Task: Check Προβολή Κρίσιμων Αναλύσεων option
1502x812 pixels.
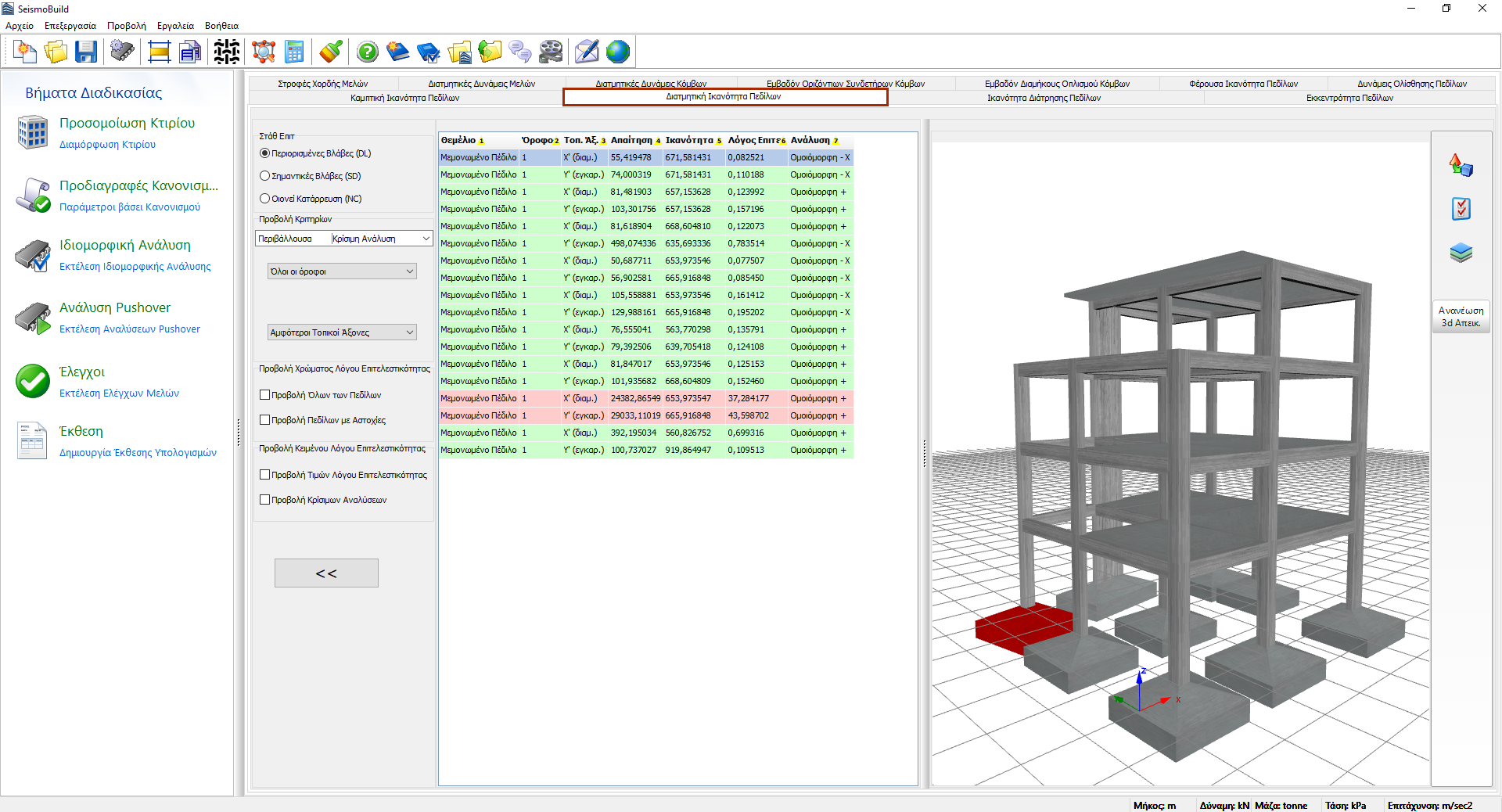Action: pos(265,500)
